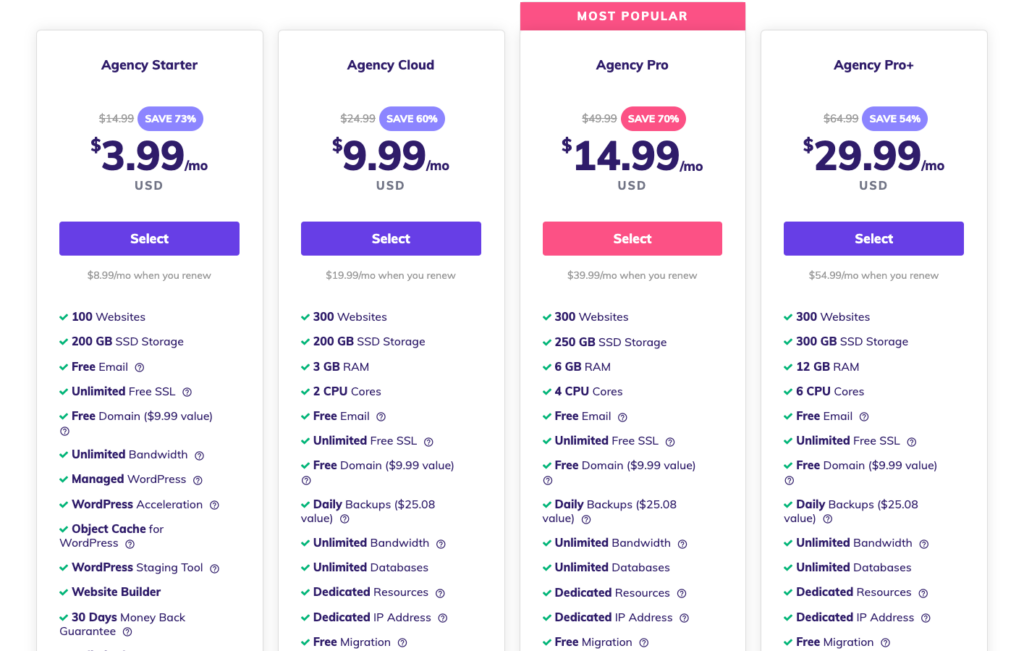
Task: Click the MOST POPULAR banner
Action: pos(632,16)
